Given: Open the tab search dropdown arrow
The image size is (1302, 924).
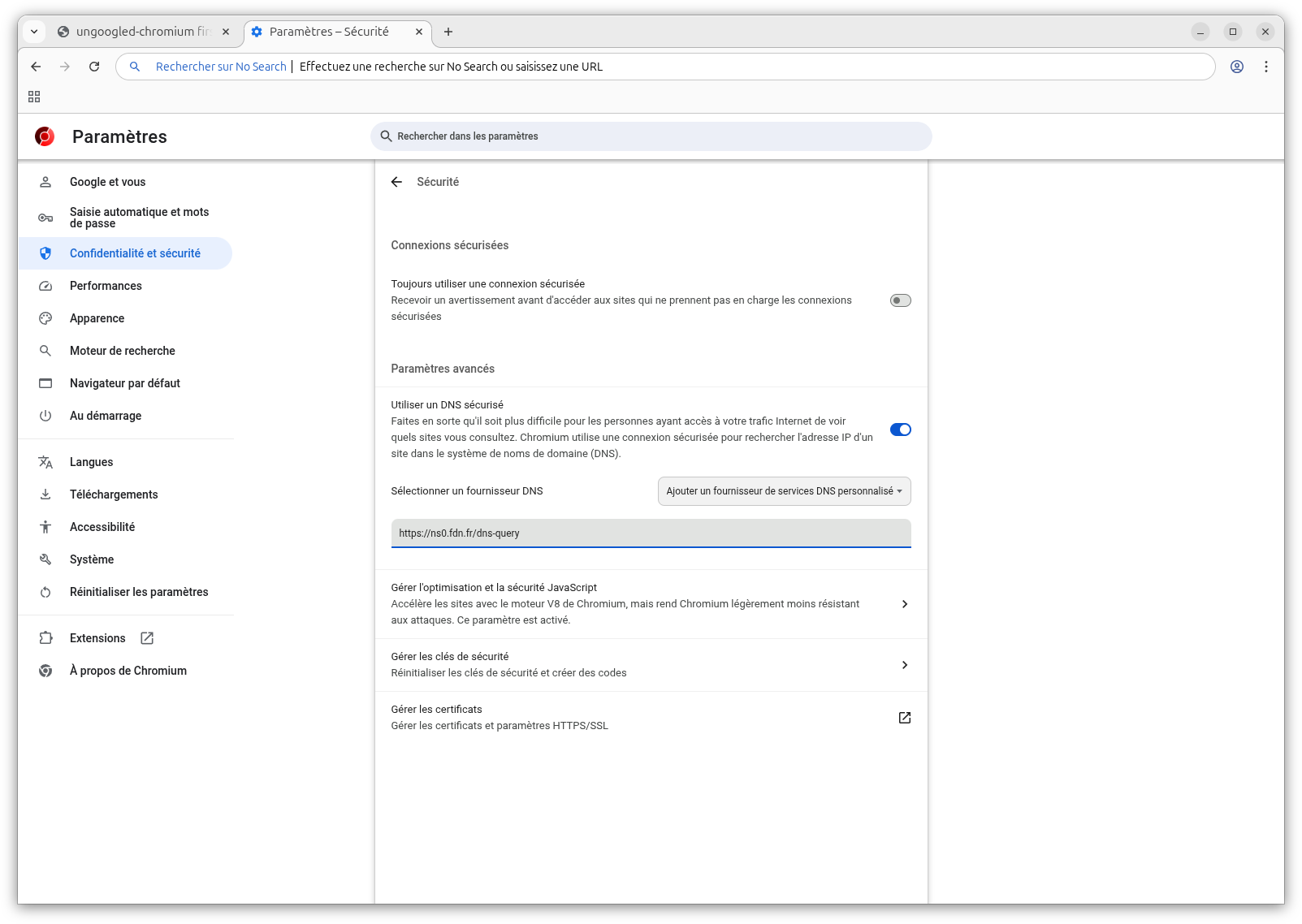Looking at the screenshot, I should click(34, 32).
